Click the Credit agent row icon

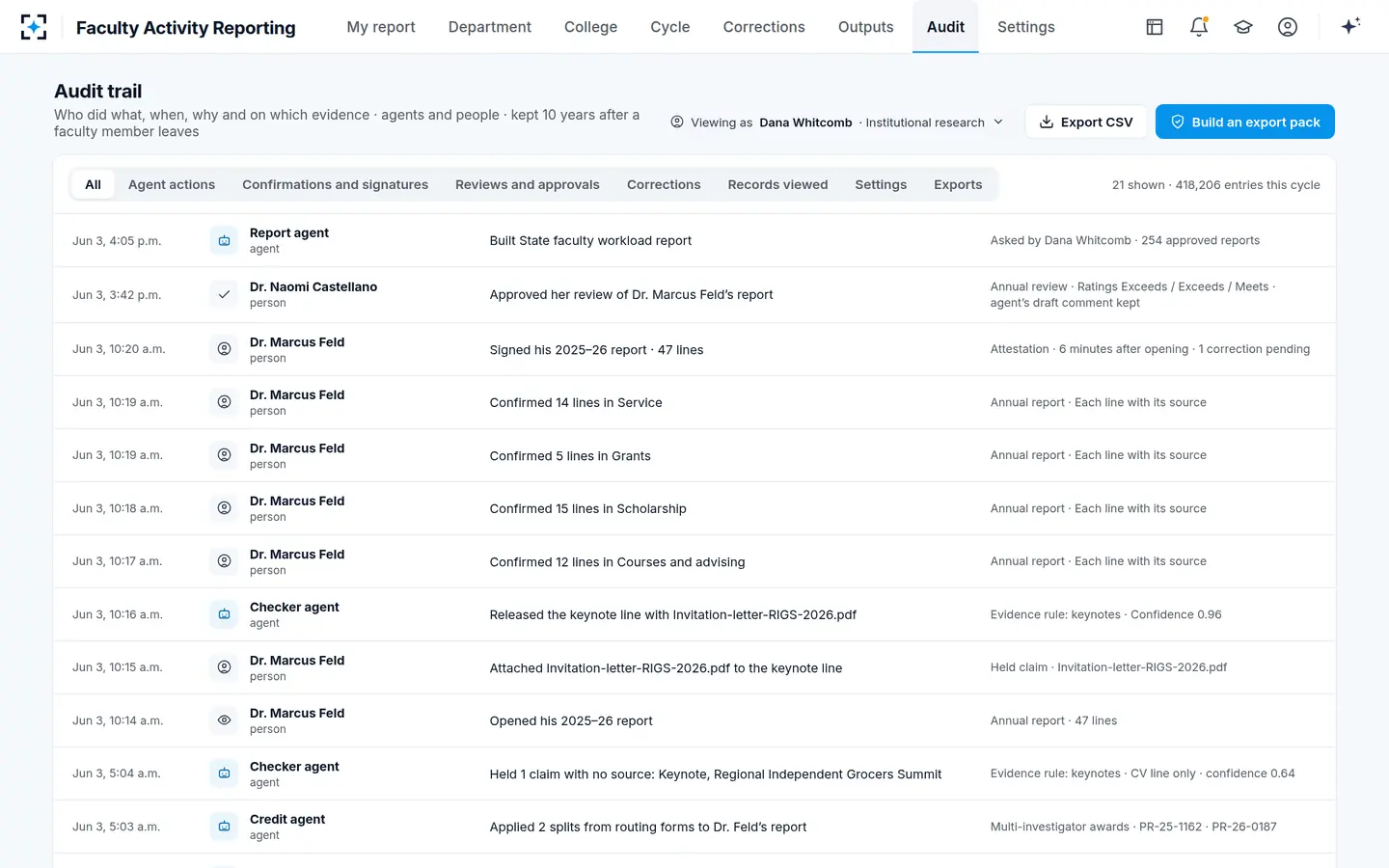click(x=224, y=827)
